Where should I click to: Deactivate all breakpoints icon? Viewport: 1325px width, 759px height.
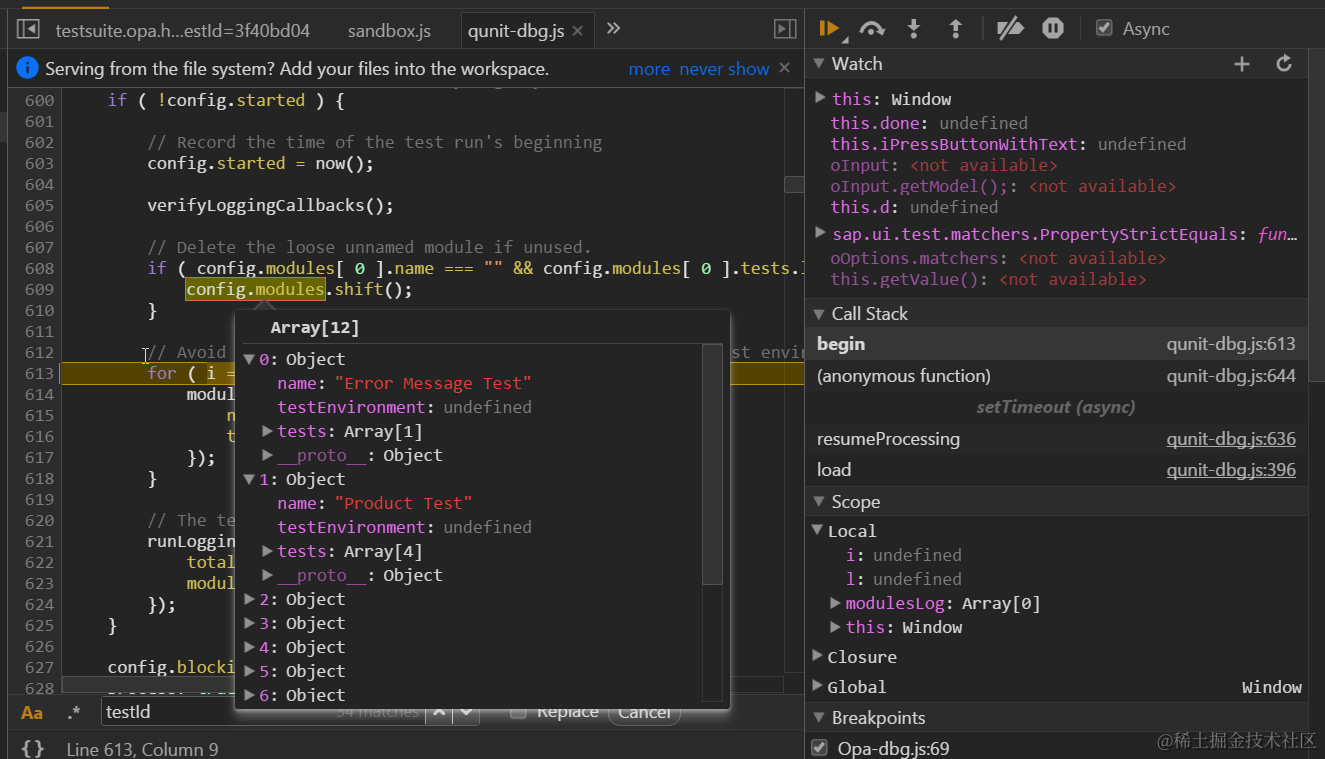click(1010, 29)
